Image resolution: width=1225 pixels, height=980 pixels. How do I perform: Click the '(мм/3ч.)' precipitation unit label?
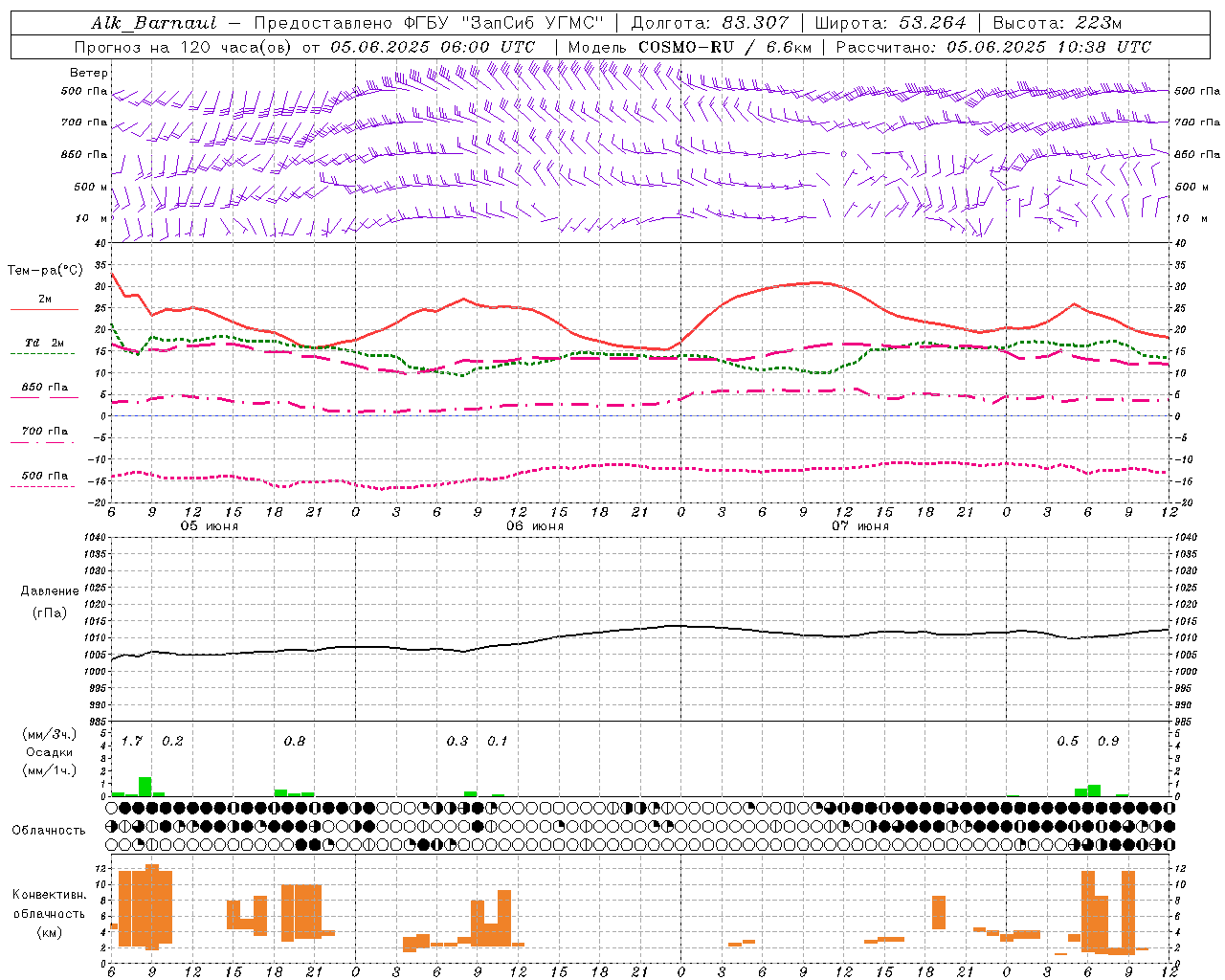pyautogui.click(x=49, y=734)
